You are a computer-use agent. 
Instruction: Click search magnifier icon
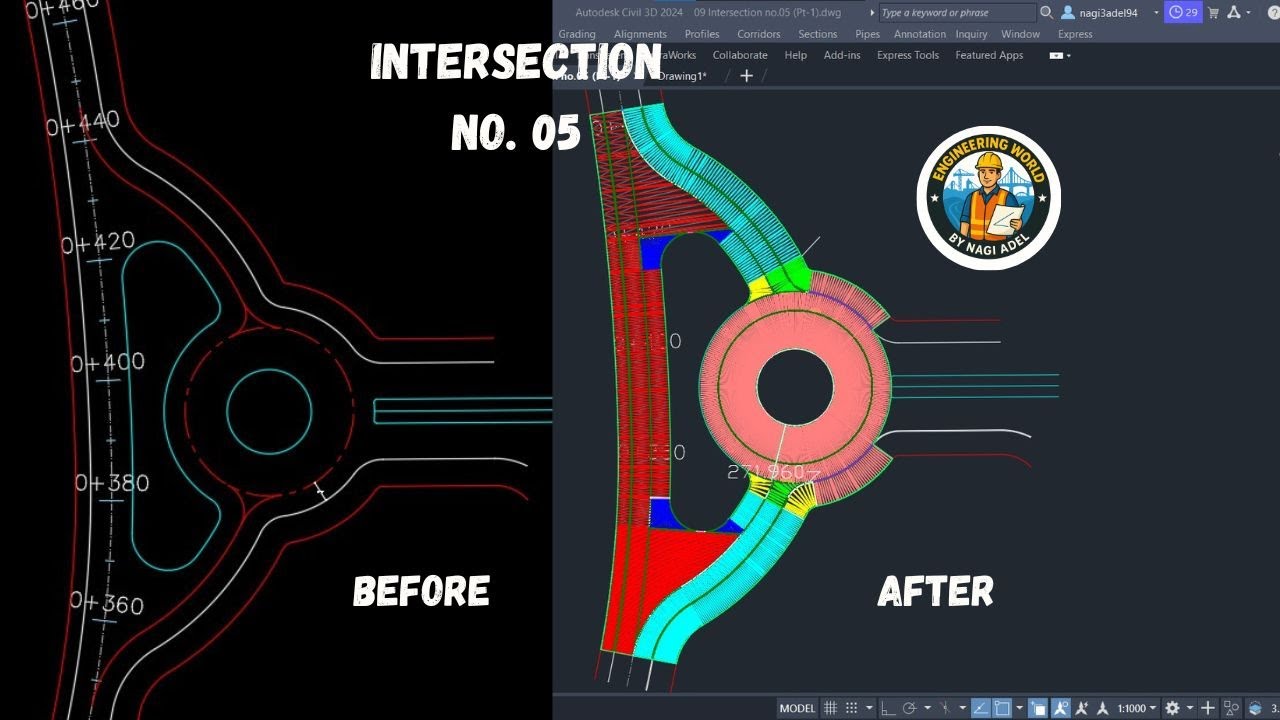click(1047, 12)
